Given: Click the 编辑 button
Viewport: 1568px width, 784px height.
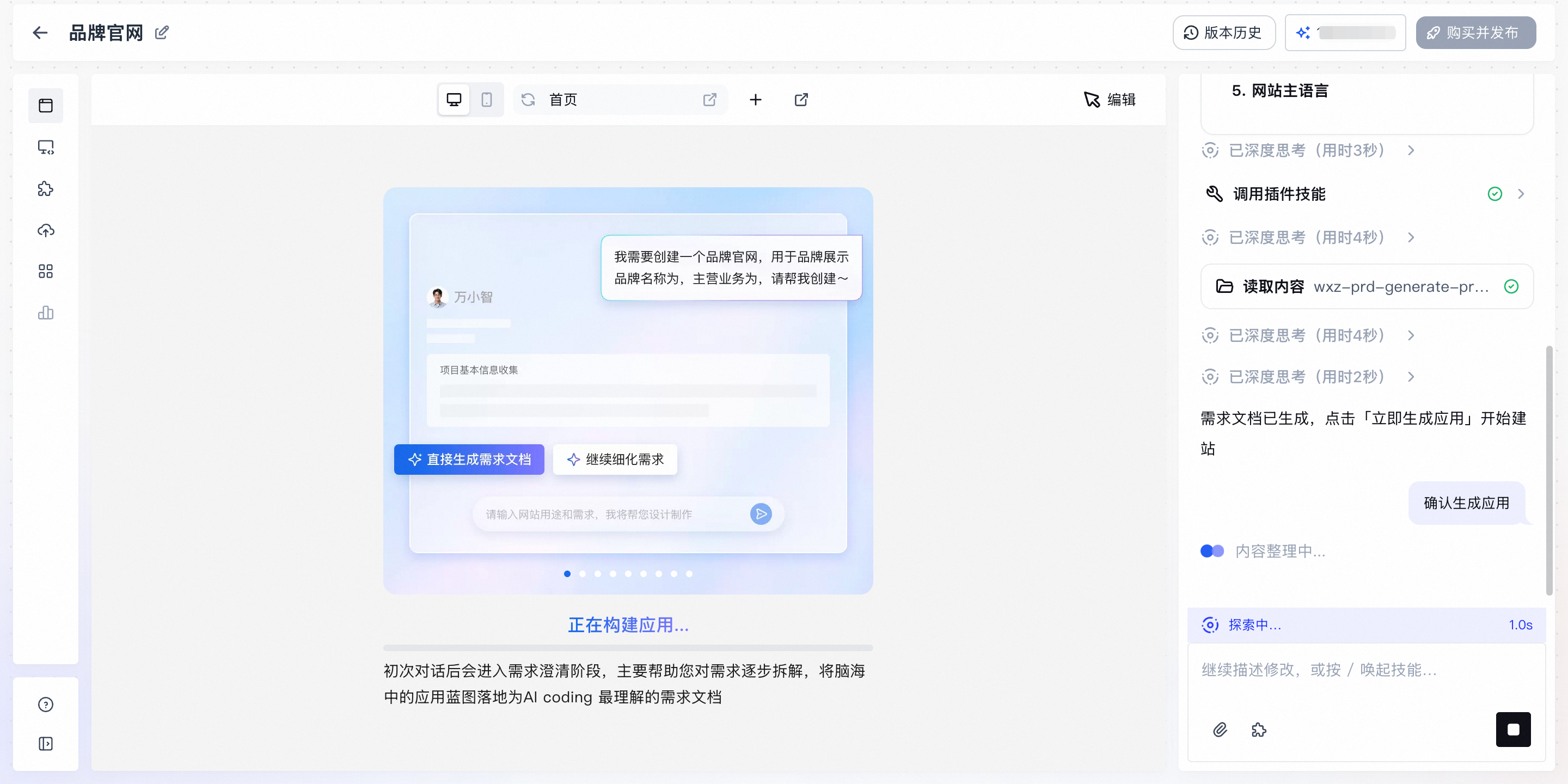Looking at the screenshot, I should click(1110, 99).
